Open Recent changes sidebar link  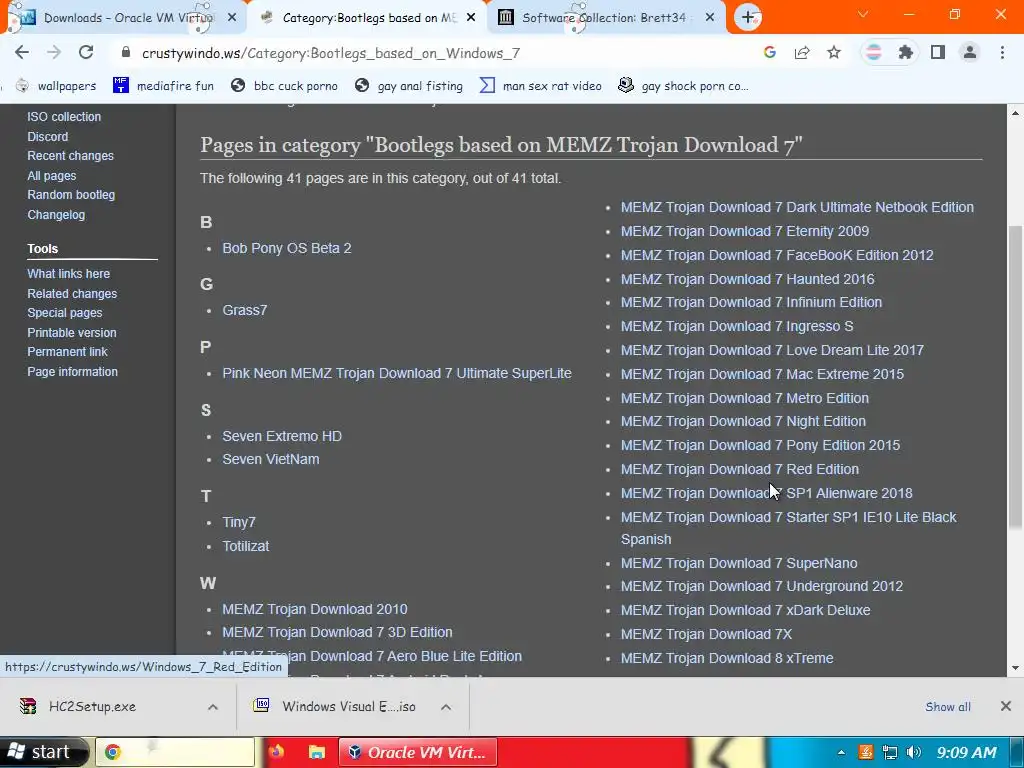point(71,155)
